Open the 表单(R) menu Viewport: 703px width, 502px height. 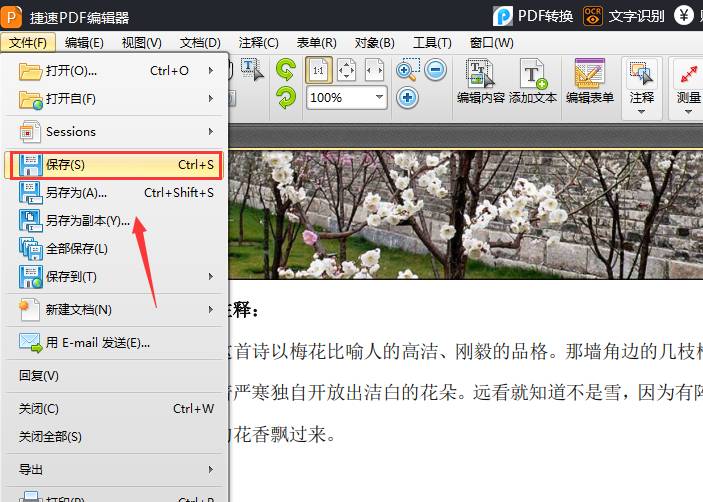point(316,43)
